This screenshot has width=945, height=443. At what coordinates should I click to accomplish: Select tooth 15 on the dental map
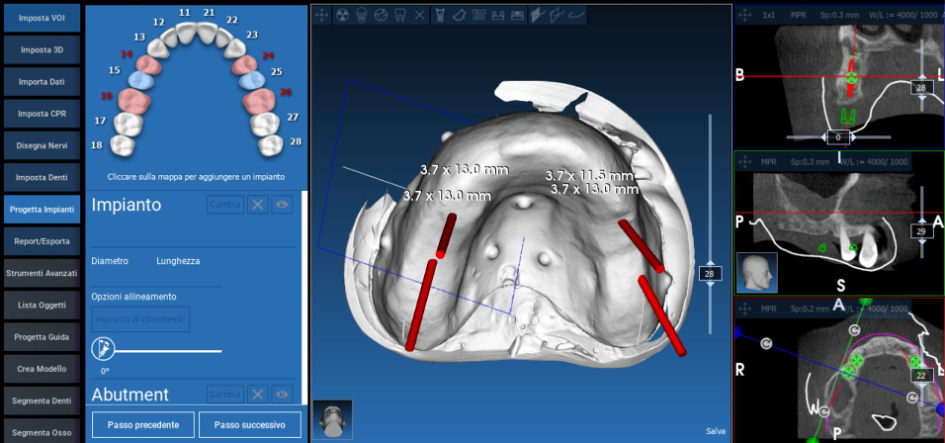click(140, 79)
